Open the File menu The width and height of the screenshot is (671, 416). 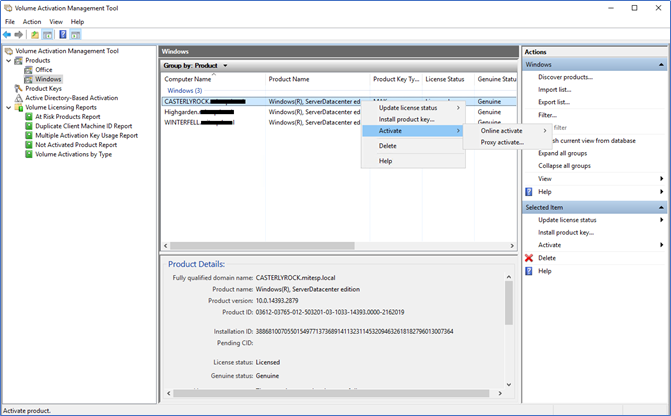(x=10, y=22)
